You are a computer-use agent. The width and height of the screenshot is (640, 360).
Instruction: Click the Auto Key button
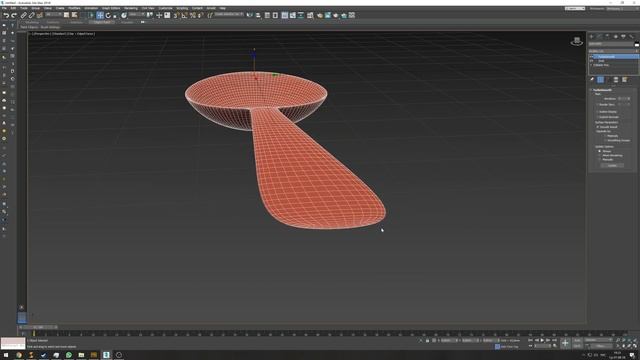coord(578,340)
